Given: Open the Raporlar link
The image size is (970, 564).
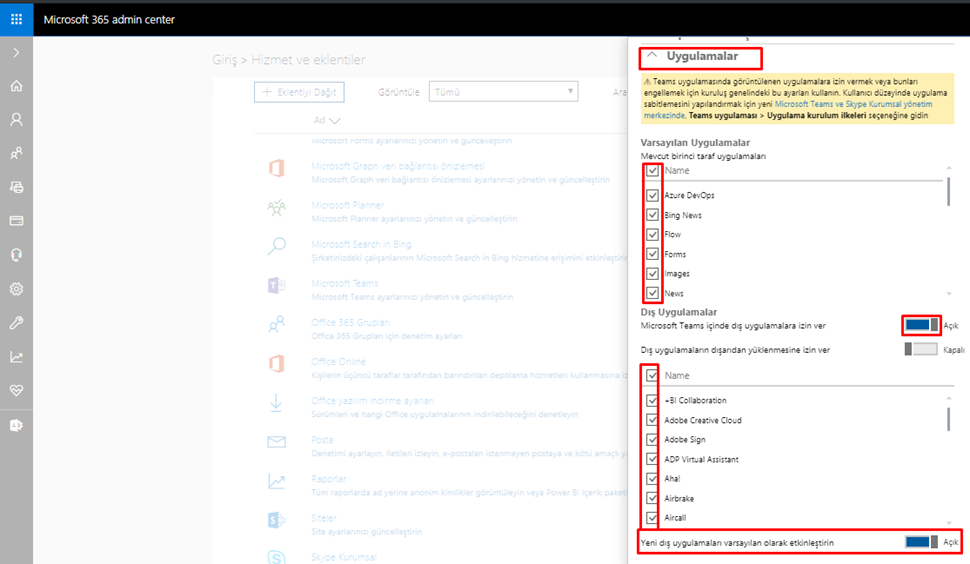Looking at the screenshot, I should tap(328, 479).
